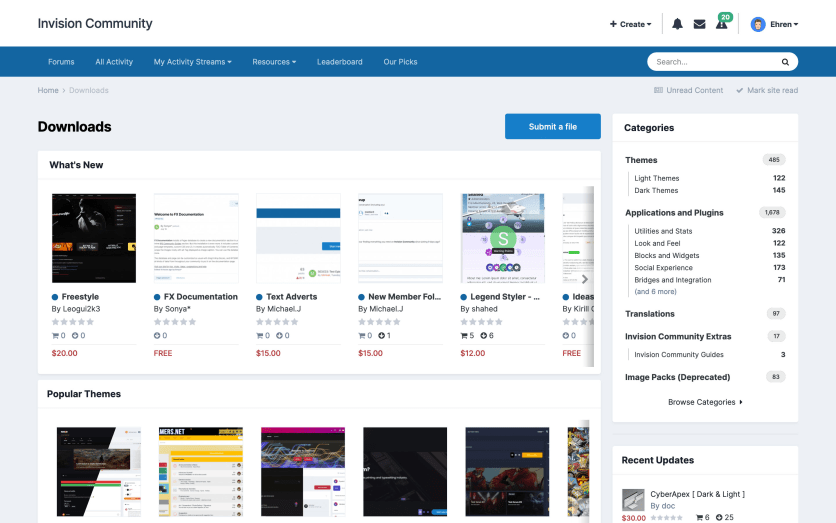This screenshot has height=523, width=836.
Task: Click the Unread Content icon
Action: 658,90
